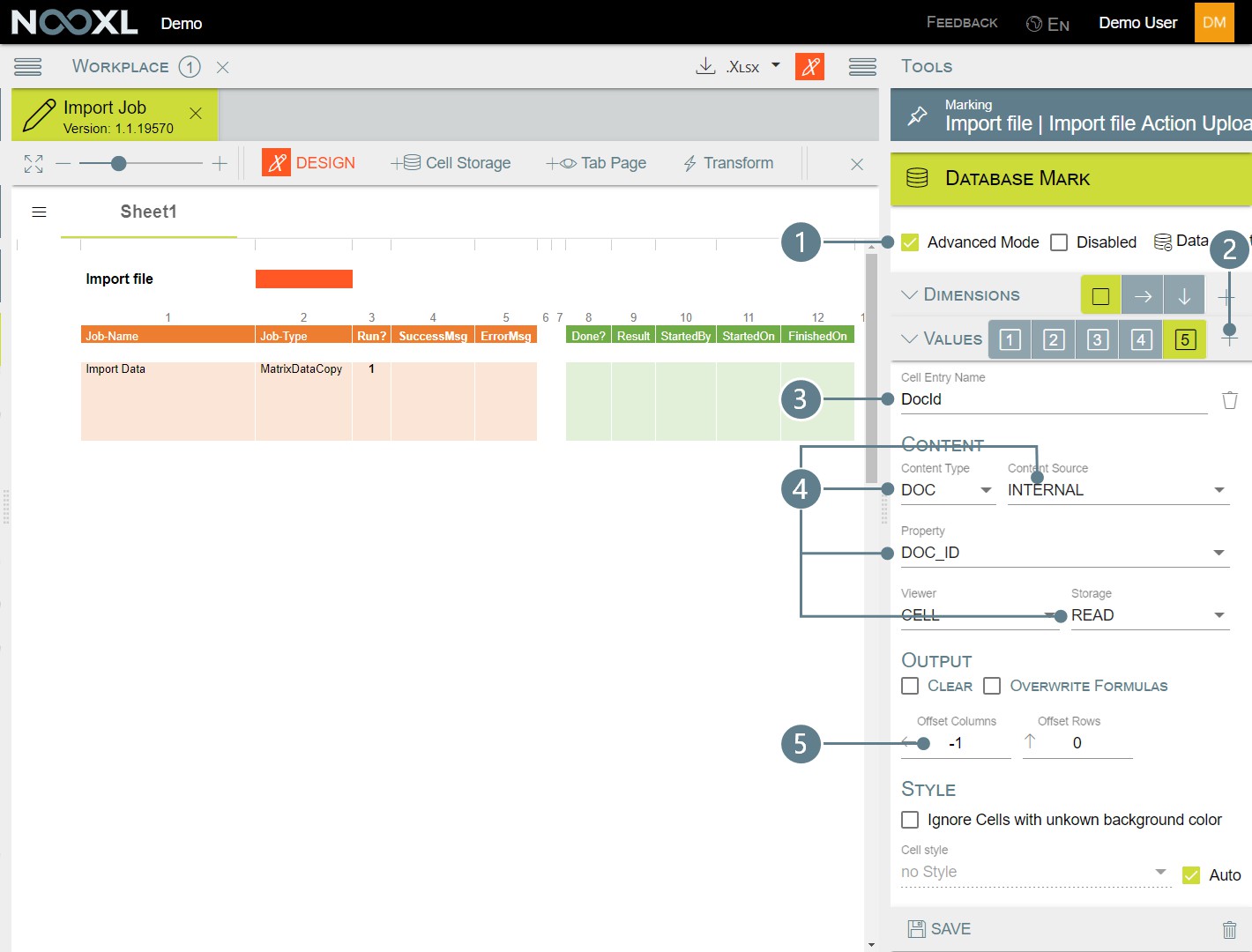Click the Workplace count badge 1
Screen dimensions: 1252x952
(x=190, y=67)
